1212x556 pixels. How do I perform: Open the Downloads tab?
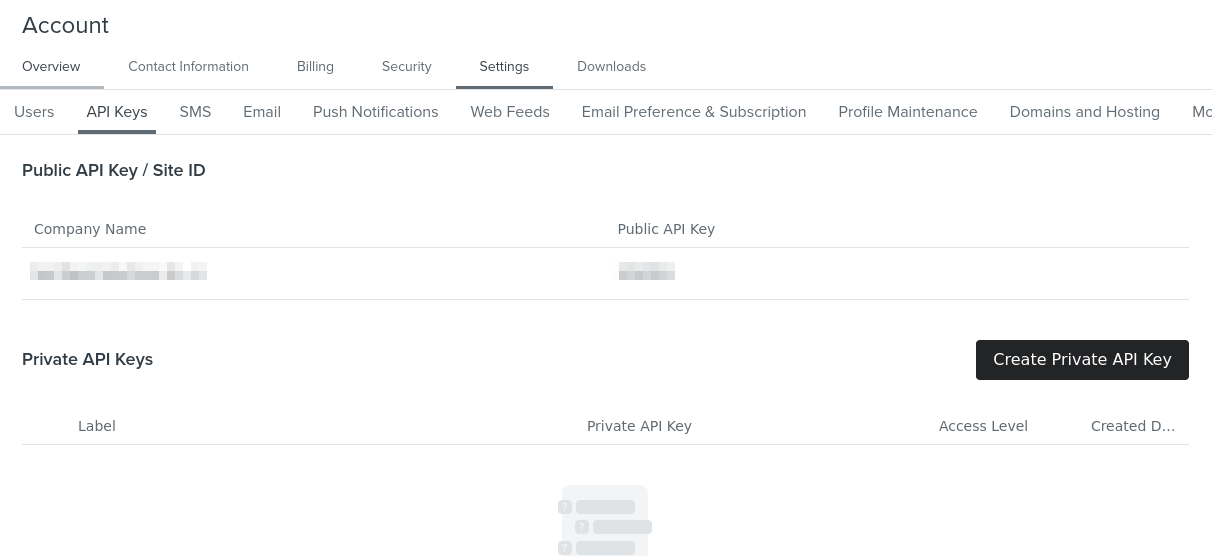tap(611, 67)
